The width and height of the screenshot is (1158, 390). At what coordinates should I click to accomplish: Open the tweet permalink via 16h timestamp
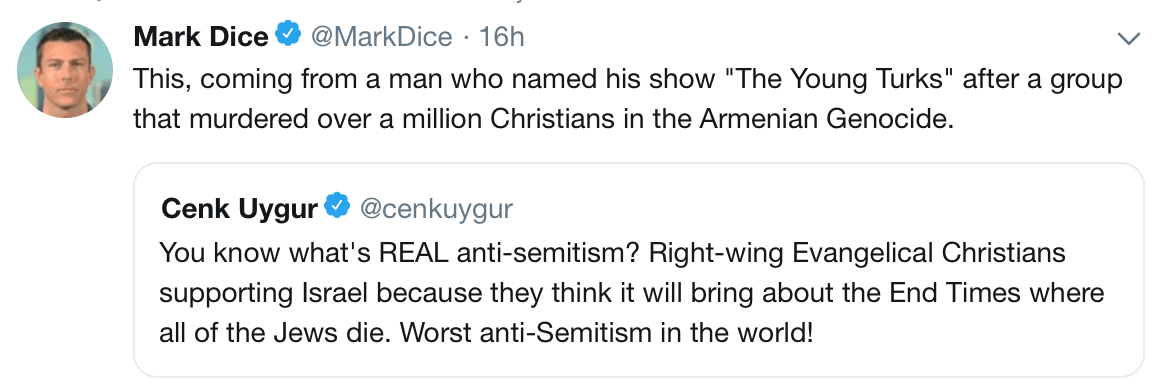(502, 36)
